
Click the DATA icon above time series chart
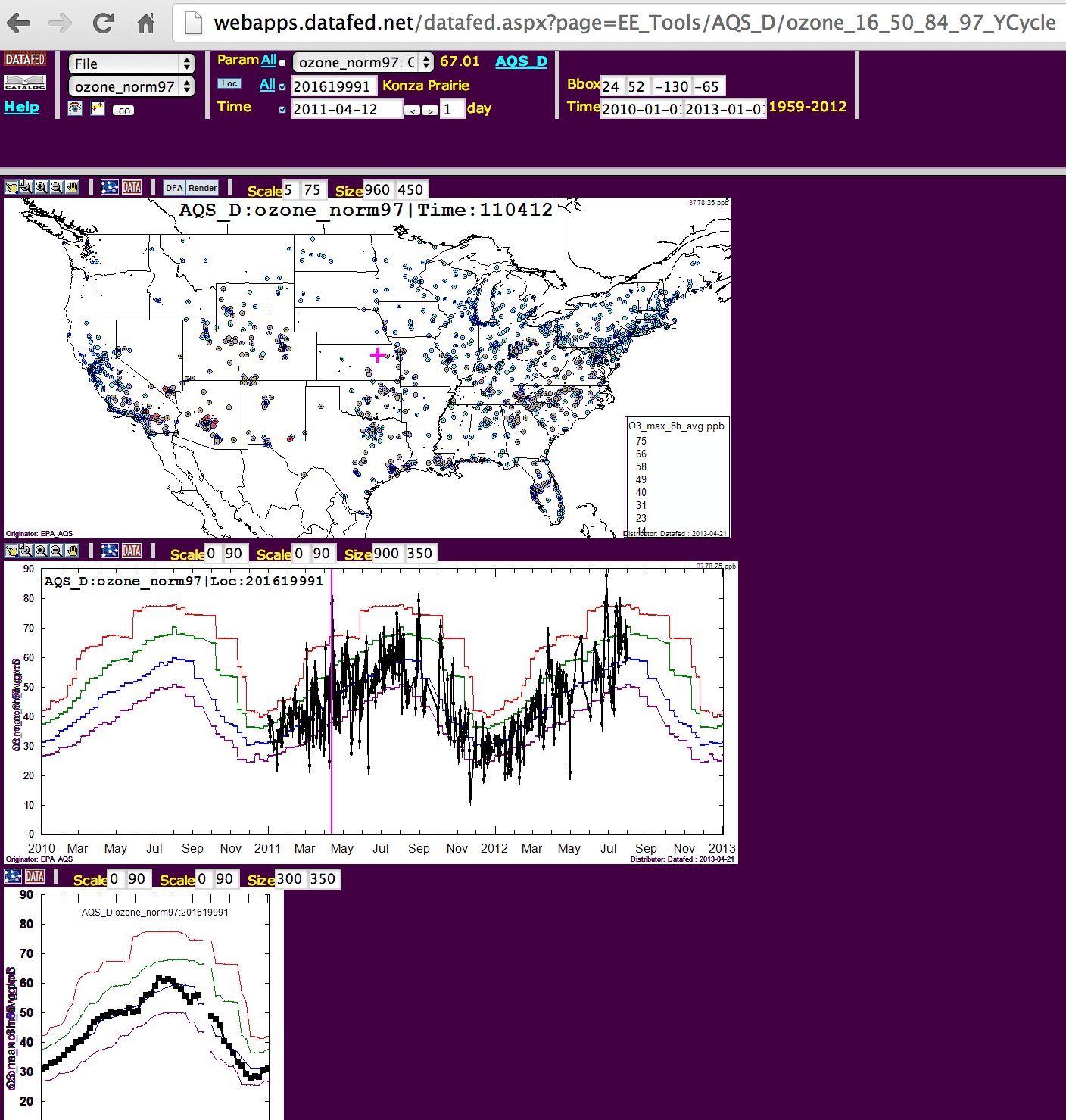[132, 551]
